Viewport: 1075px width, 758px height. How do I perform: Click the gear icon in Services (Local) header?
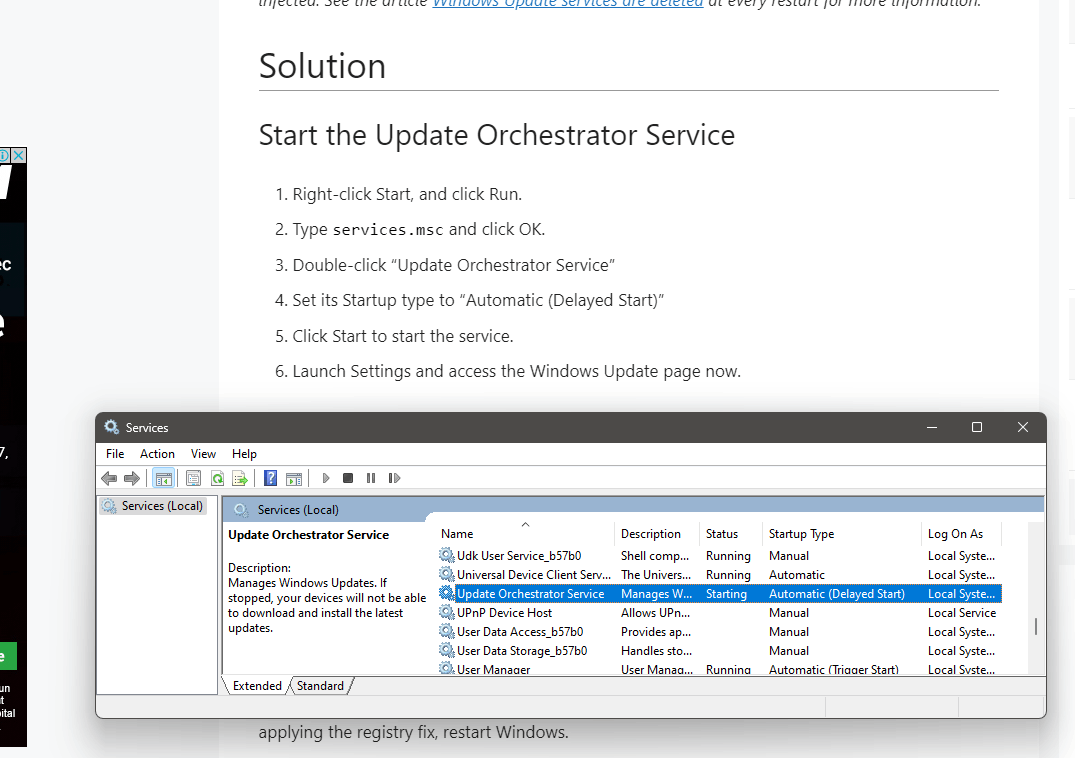[x=241, y=510]
